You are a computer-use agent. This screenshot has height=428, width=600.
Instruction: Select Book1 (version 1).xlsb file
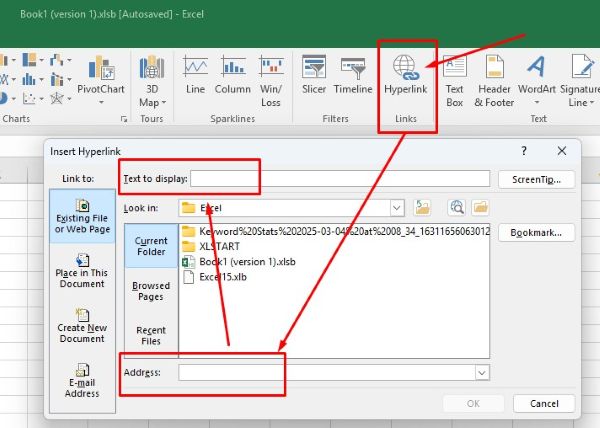coord(239,262)
